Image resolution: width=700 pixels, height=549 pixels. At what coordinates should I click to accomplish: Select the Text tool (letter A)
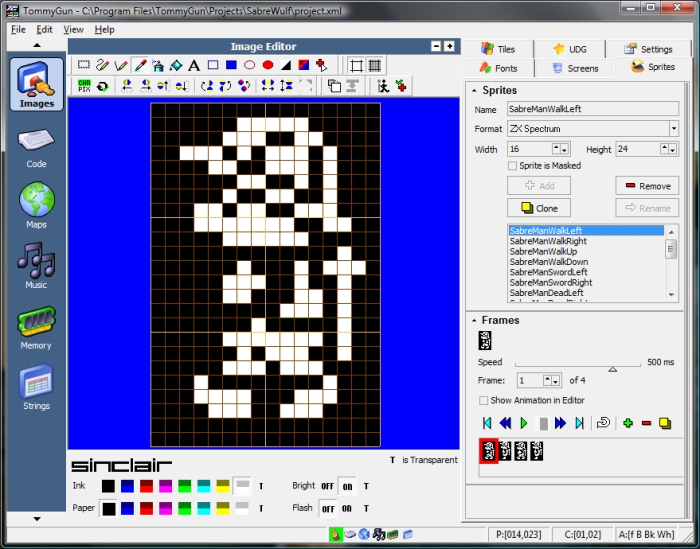[194, 65]
